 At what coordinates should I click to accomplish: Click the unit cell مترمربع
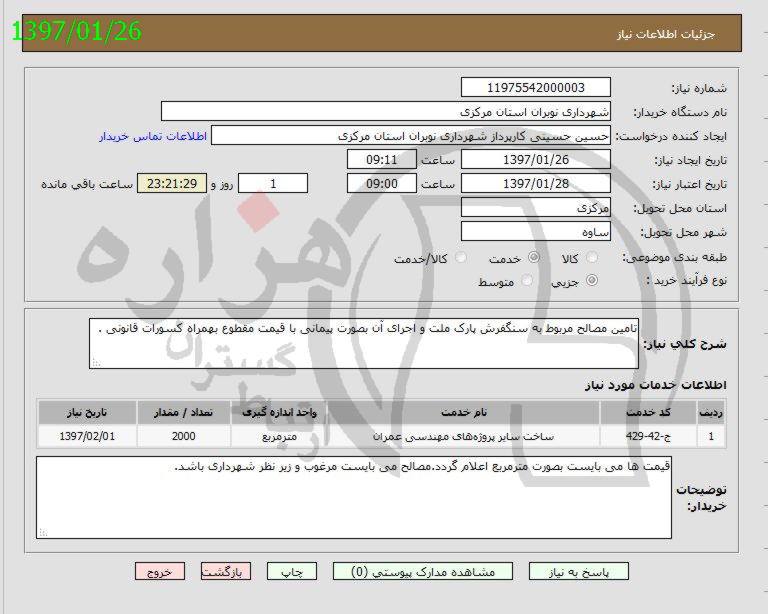coord(279,436)
